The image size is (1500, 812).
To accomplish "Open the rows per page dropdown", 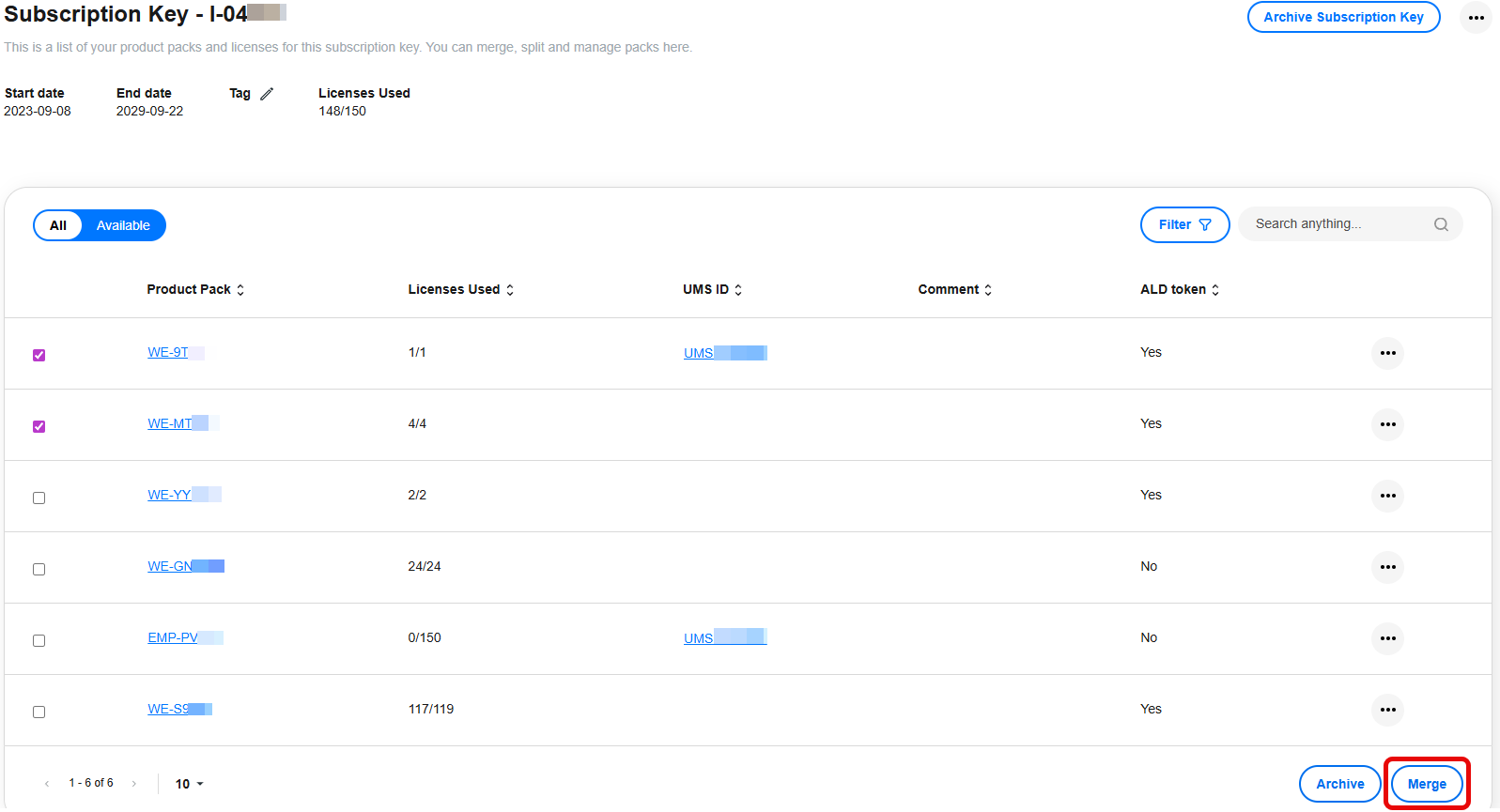I will pos(189,784).
